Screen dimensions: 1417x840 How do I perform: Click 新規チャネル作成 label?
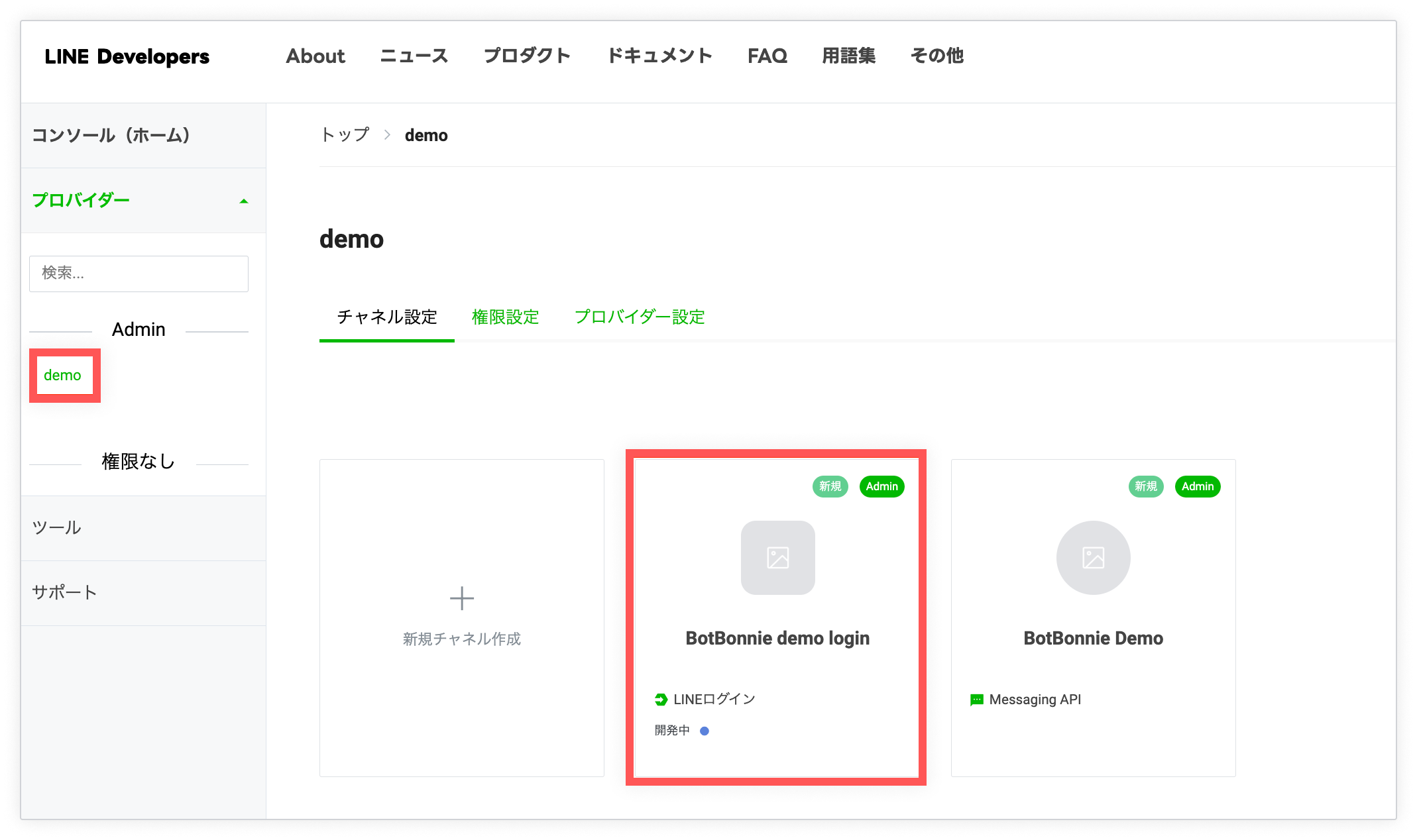462,639
